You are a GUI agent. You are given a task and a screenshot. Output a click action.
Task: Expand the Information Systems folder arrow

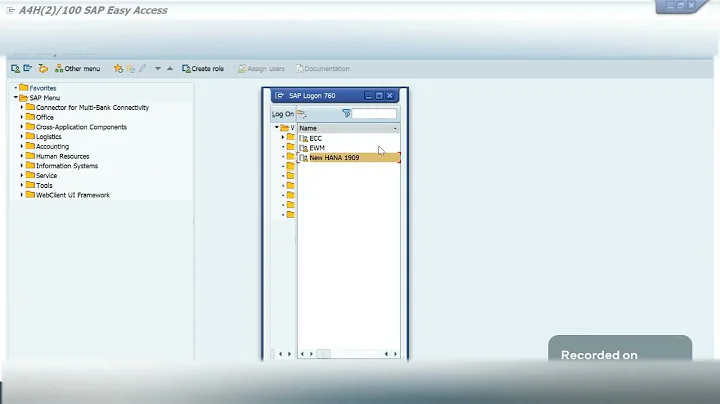click(x=22, y=166)
